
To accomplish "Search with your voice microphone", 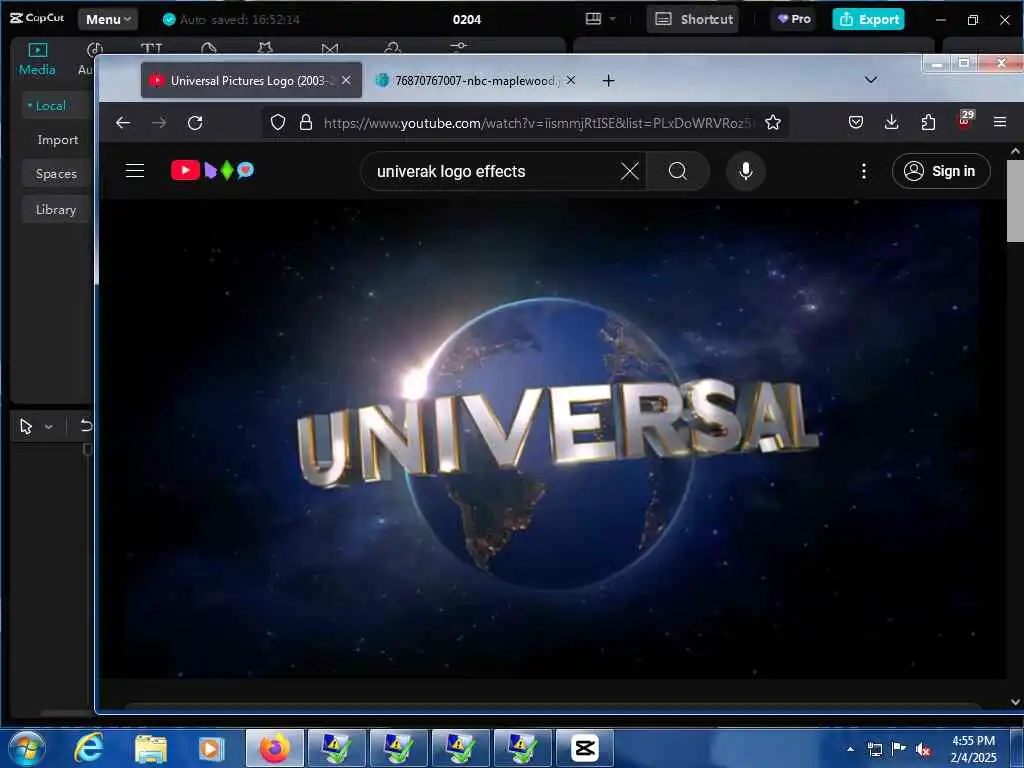I will tap(745, 171).
